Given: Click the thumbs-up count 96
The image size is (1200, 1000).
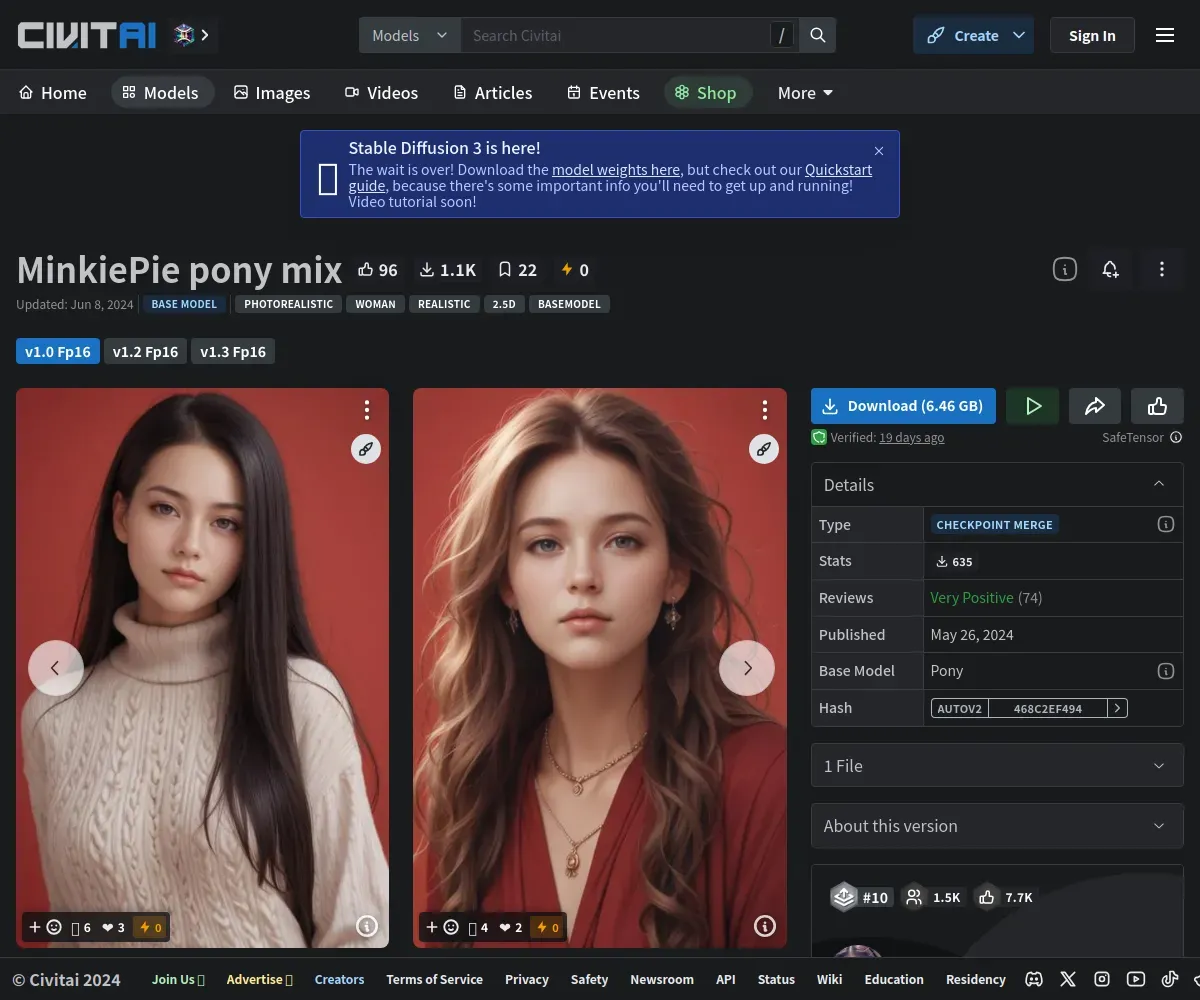Looking at the screenshot, I should 378,270.
